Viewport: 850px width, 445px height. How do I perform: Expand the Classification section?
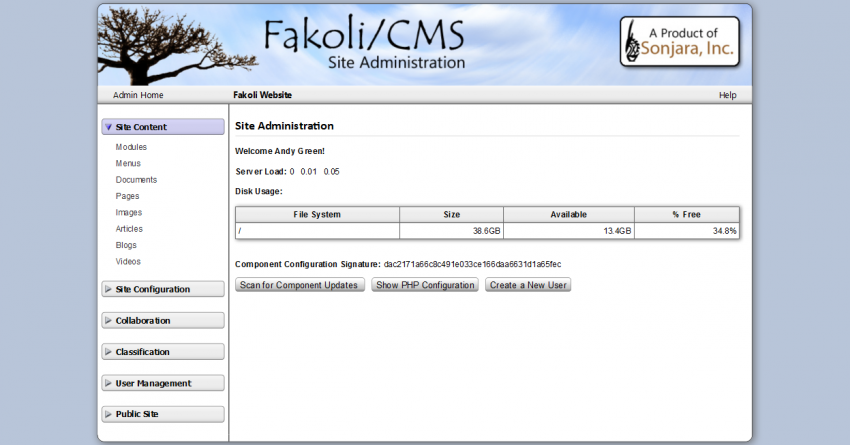coord(163,352)
